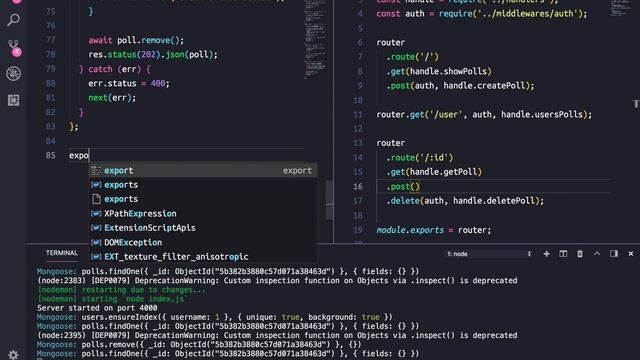640x360 pixels.
Task: Click 'err.status = 400;' line
Action: (129, 83)
